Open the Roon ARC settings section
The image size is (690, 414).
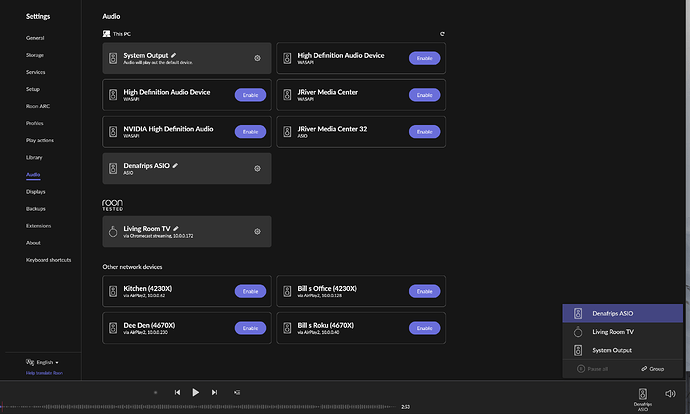37,106
